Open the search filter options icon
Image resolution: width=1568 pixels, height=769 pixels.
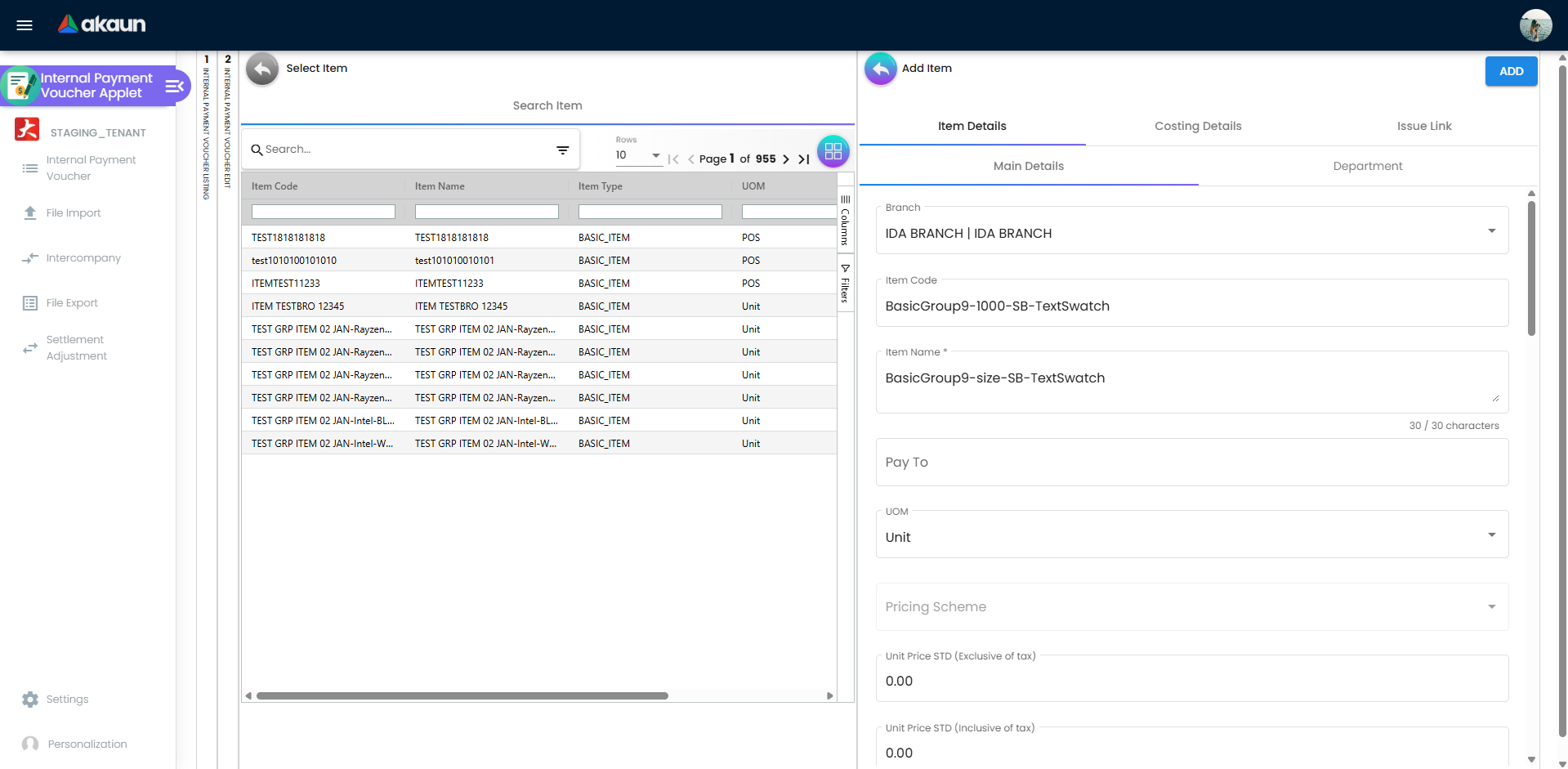pos(562,150)
